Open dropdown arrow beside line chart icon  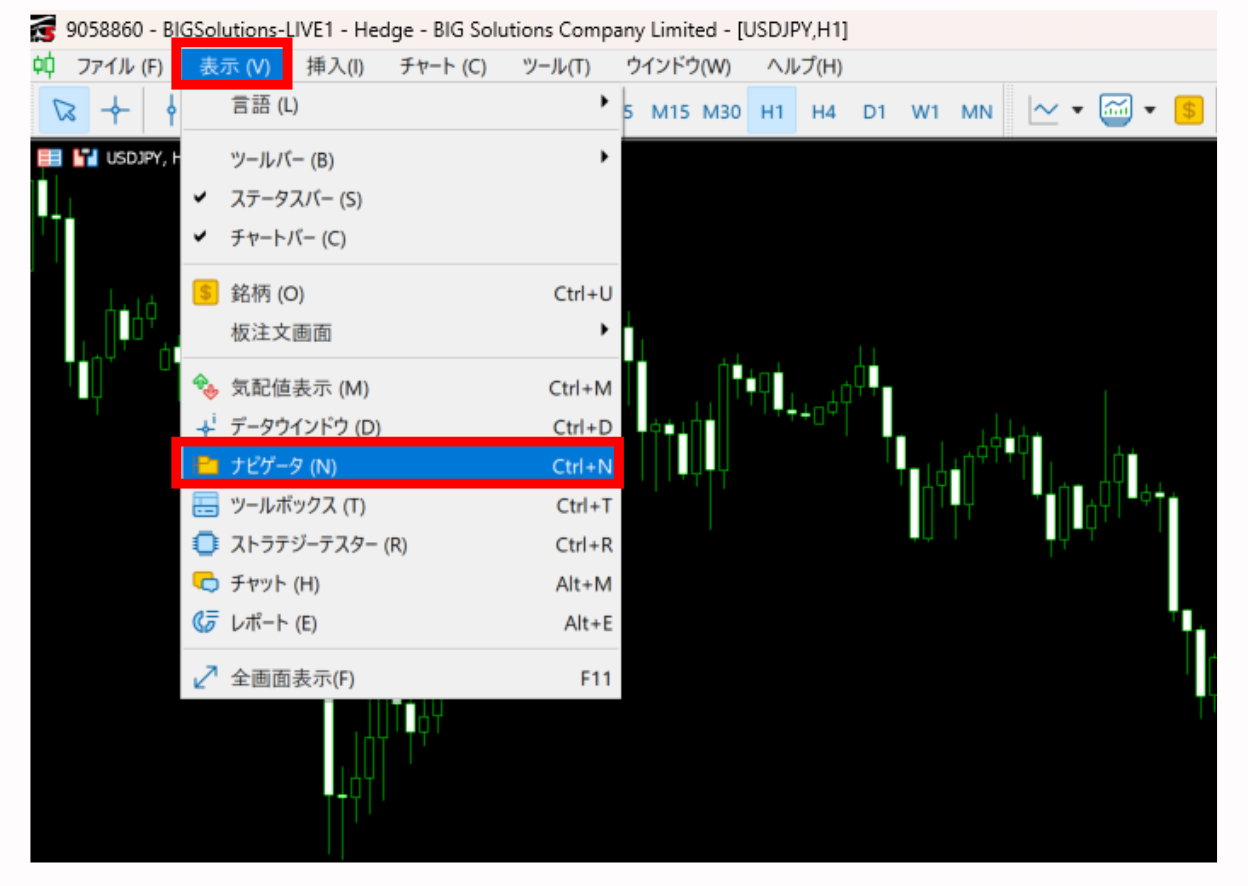pos(1077,111)
